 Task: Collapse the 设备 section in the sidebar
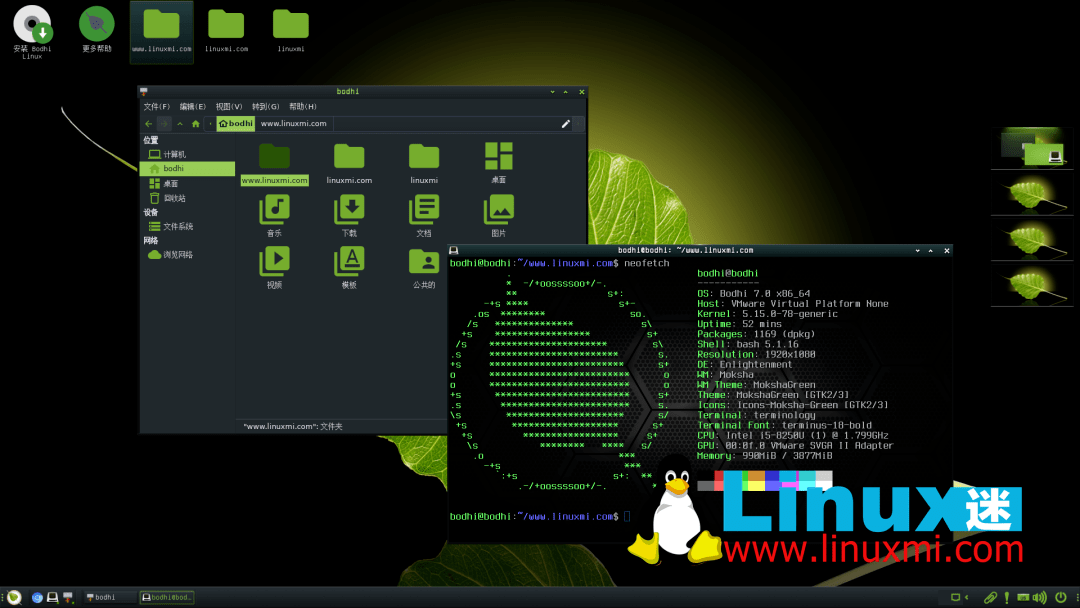152,211
